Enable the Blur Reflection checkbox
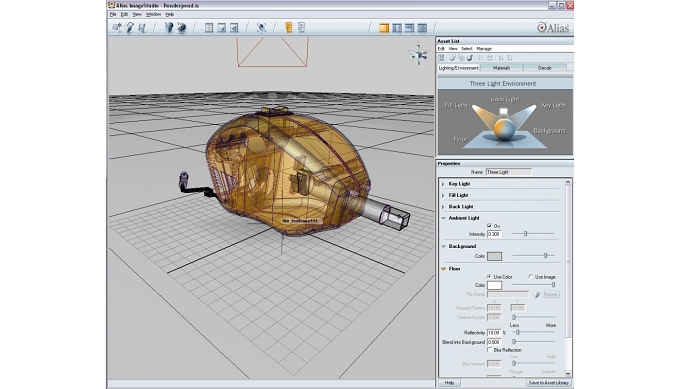Screen dimensions: 680x389 click(x=490, y=350)
